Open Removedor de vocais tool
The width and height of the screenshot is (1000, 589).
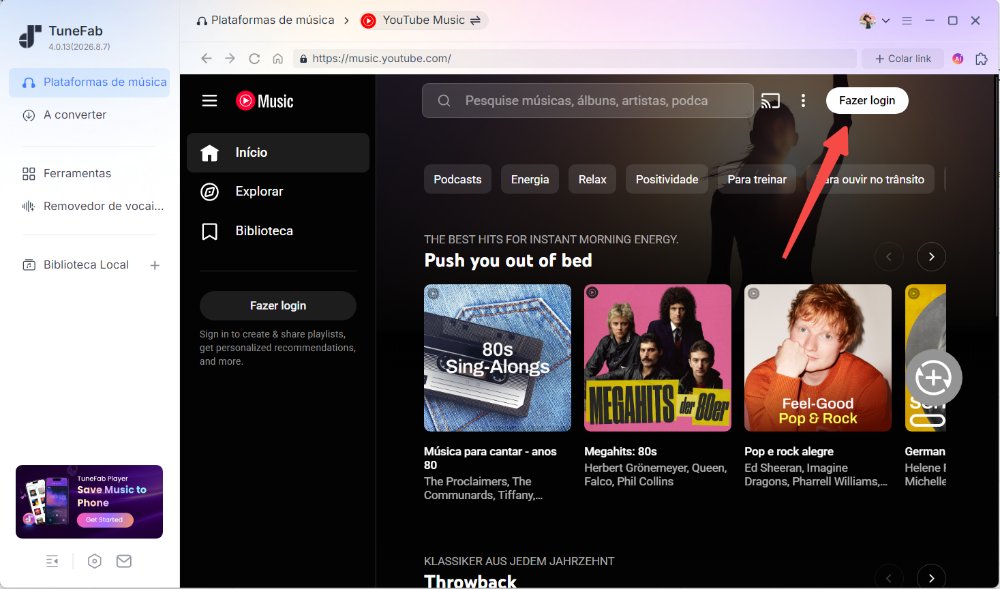point(93,206)
